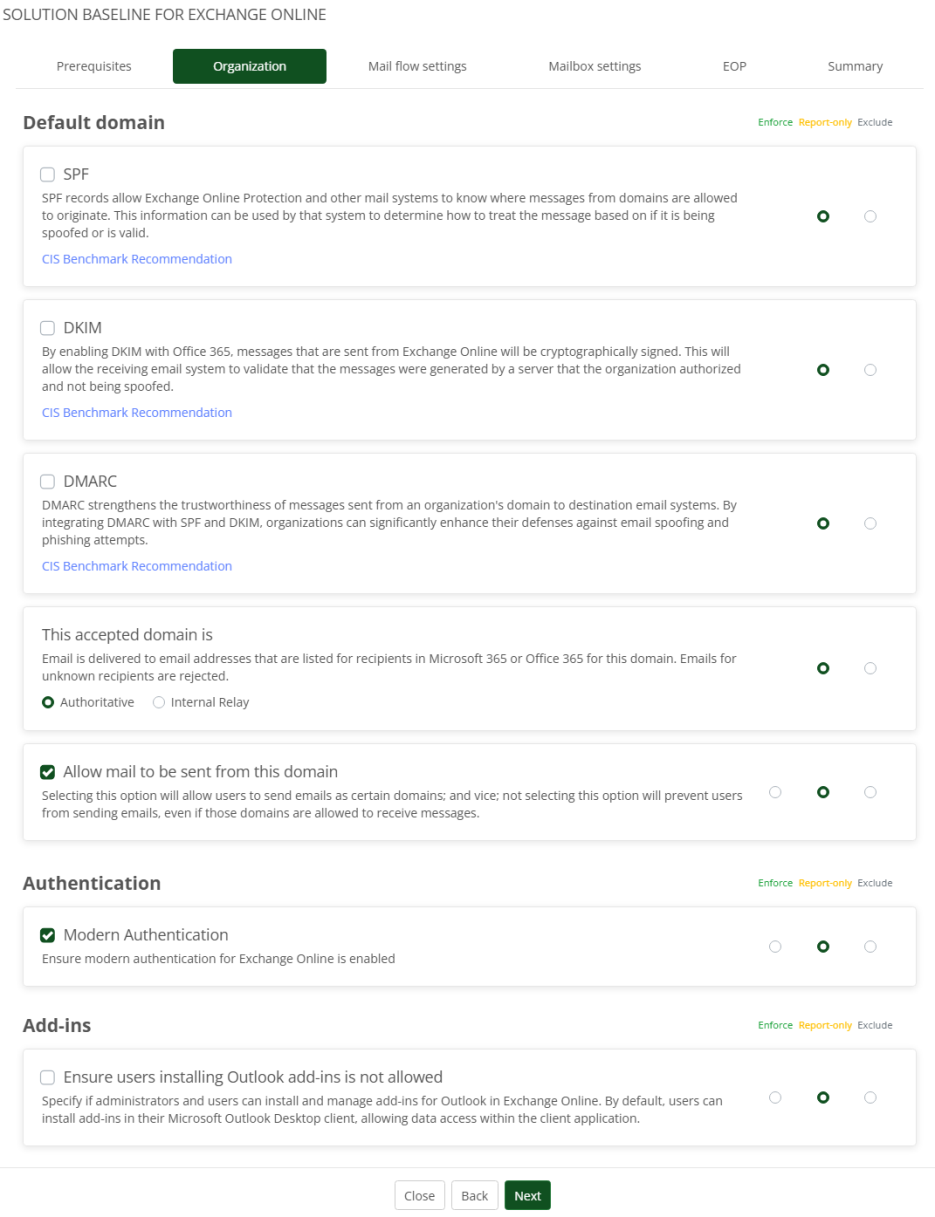Tick the DMARC checkbox
Viewport: 935px width, 1217px height.
pos(48,481)
